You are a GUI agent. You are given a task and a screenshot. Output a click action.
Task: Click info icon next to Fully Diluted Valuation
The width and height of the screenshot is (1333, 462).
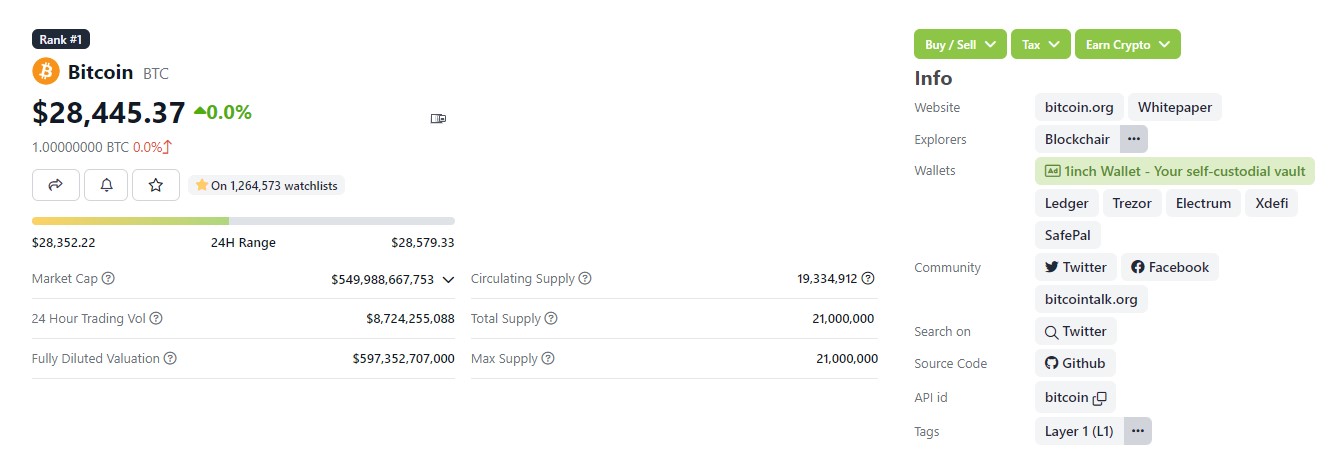[x=170, y=358]
